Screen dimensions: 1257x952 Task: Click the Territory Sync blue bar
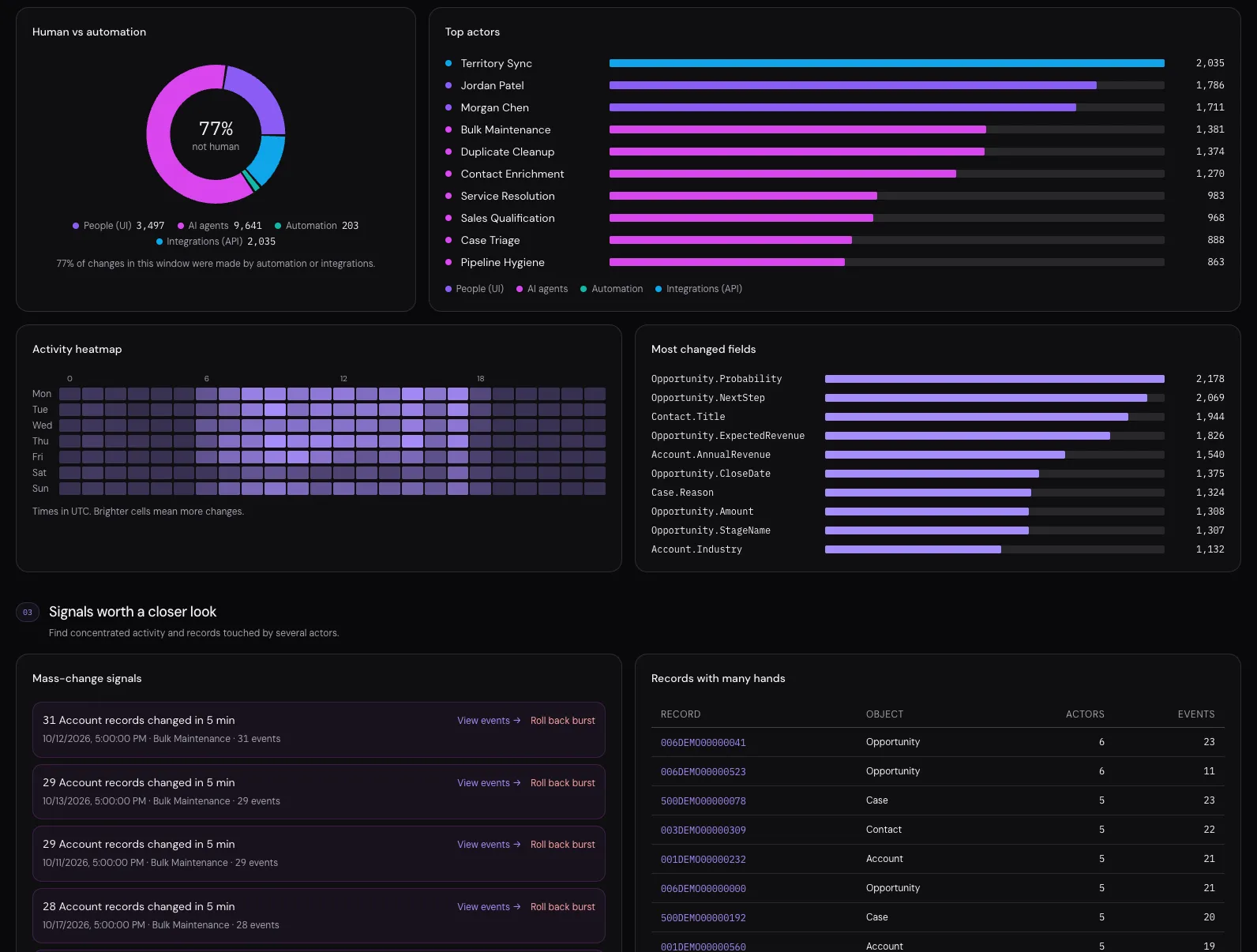(x=887, y=63)
